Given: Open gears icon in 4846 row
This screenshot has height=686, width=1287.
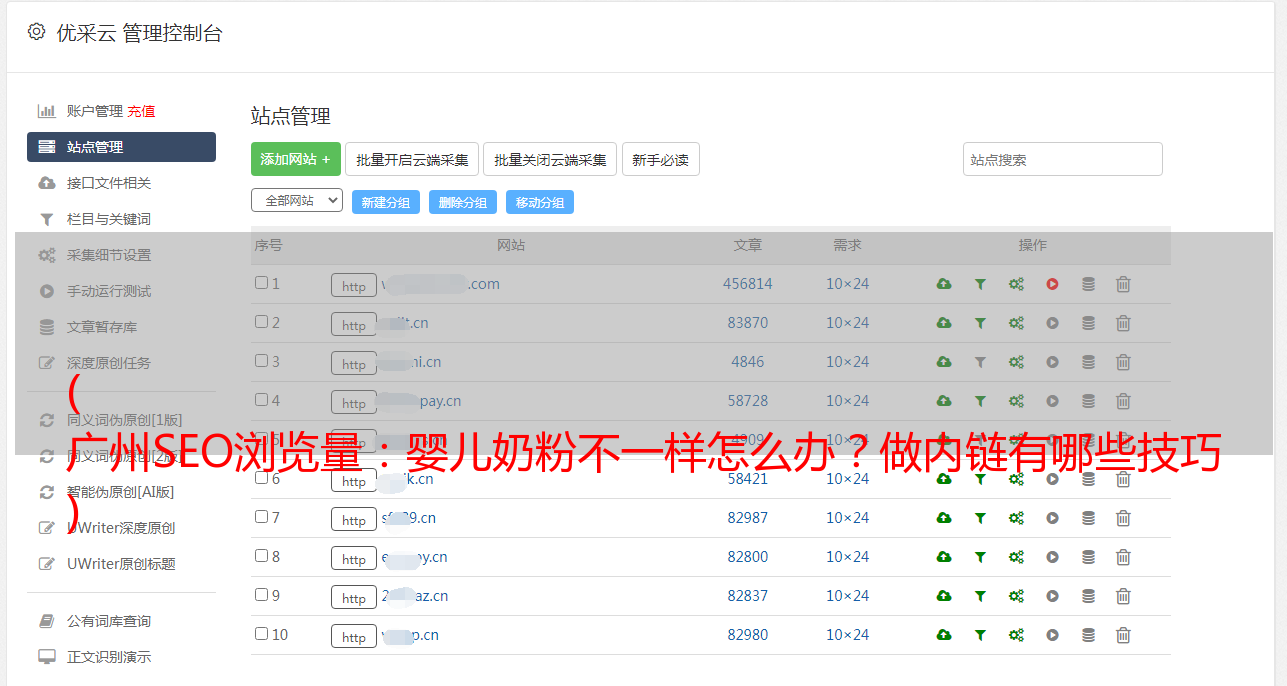Looking at the screenshot, I should click(x=1016, y=362).
